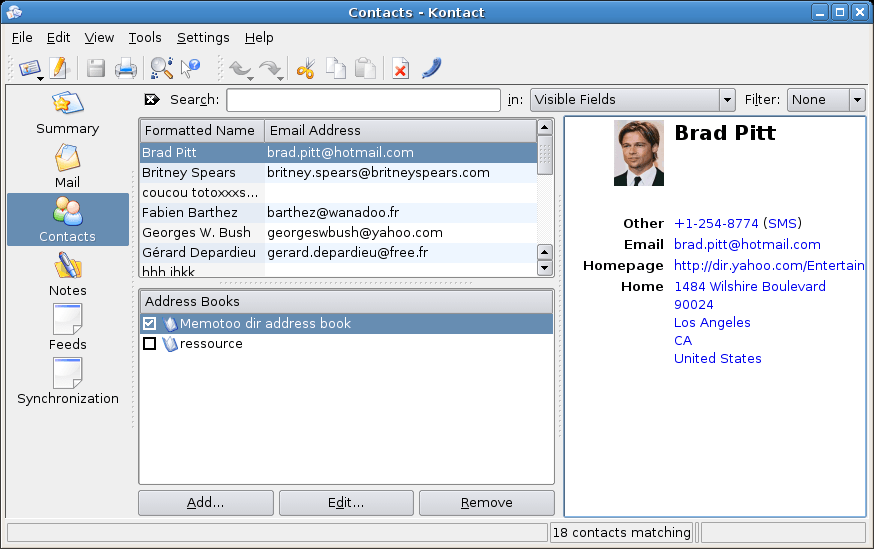874x549 pixels.
Task: Uncheck the Memotoo dir address book checkbox
Action: coord(149,323)
